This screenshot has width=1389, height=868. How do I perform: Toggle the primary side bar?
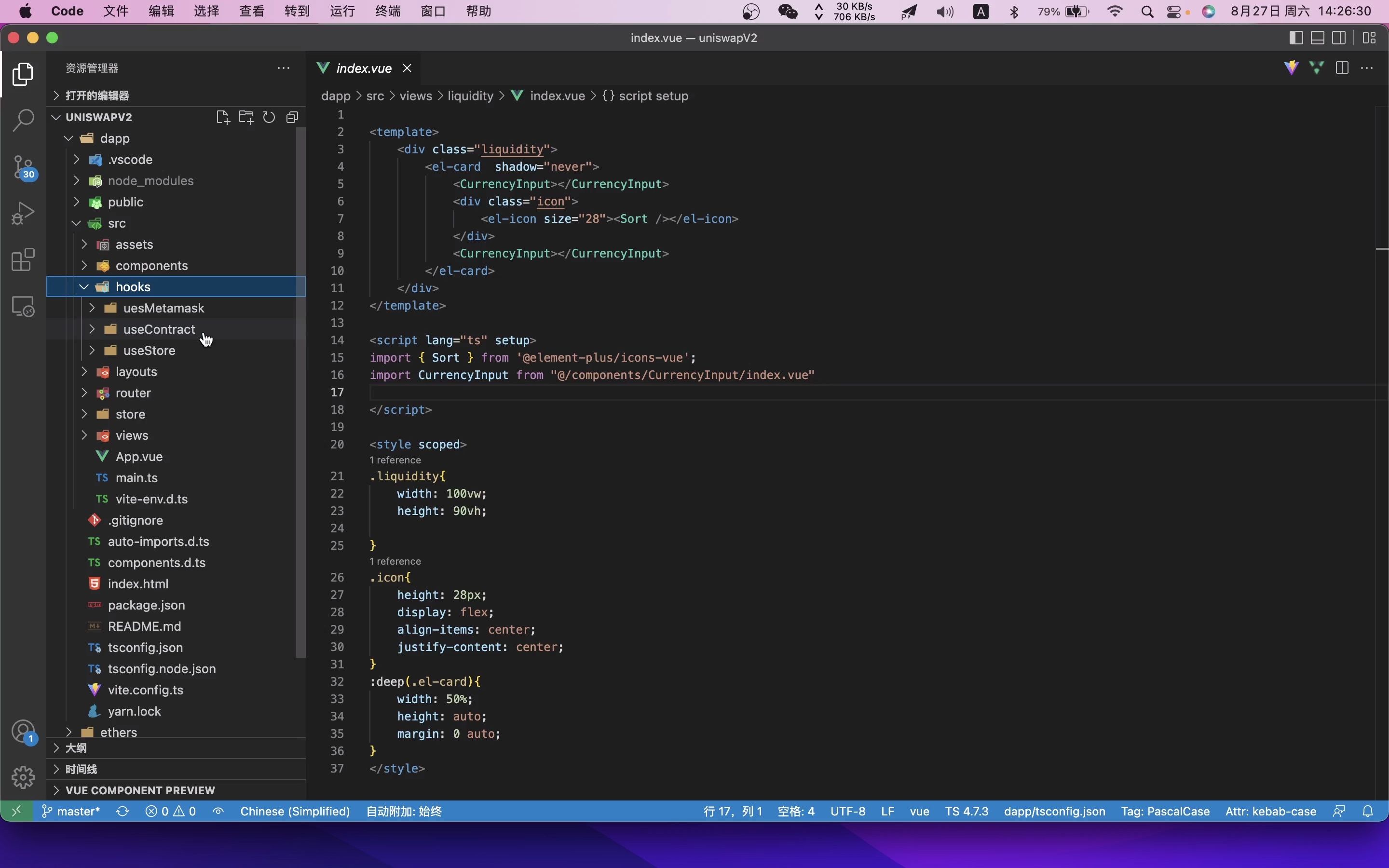1296,38
